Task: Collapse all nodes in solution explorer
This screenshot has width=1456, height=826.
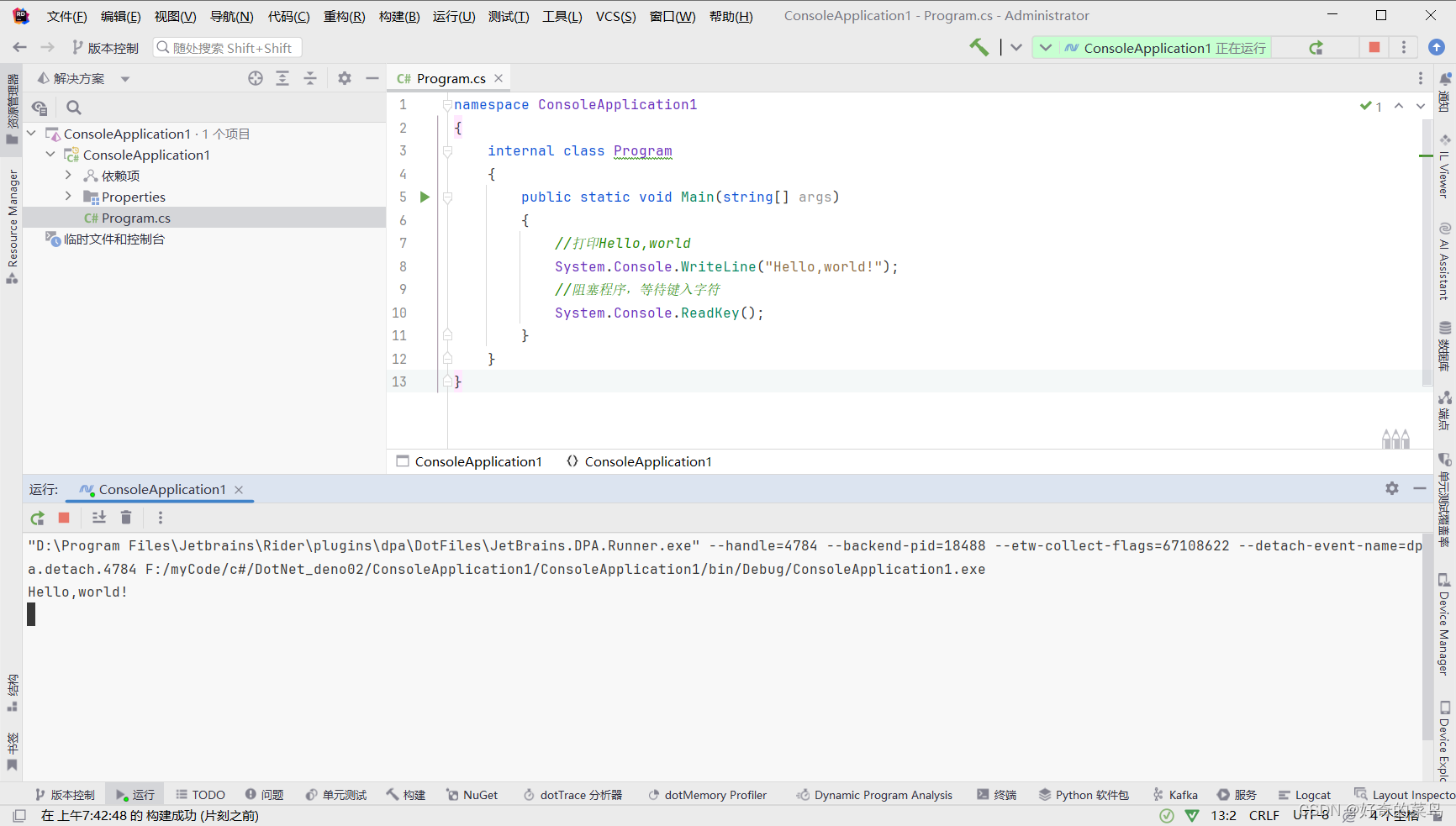Action: coord(310,78)
